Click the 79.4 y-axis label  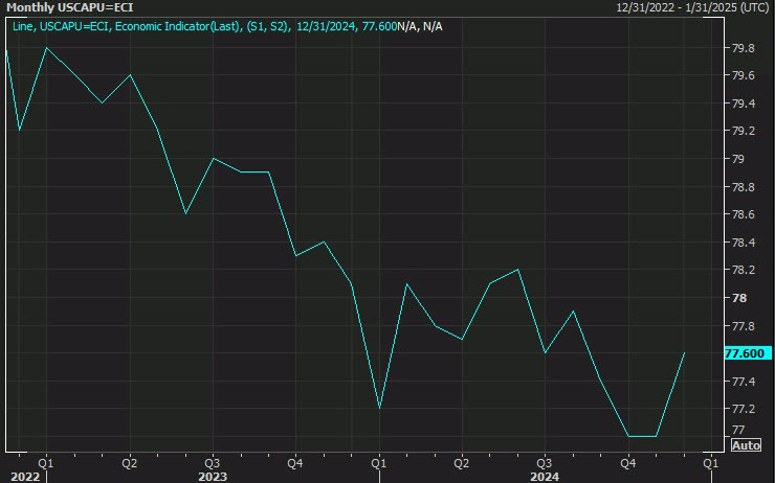[742, 103]
